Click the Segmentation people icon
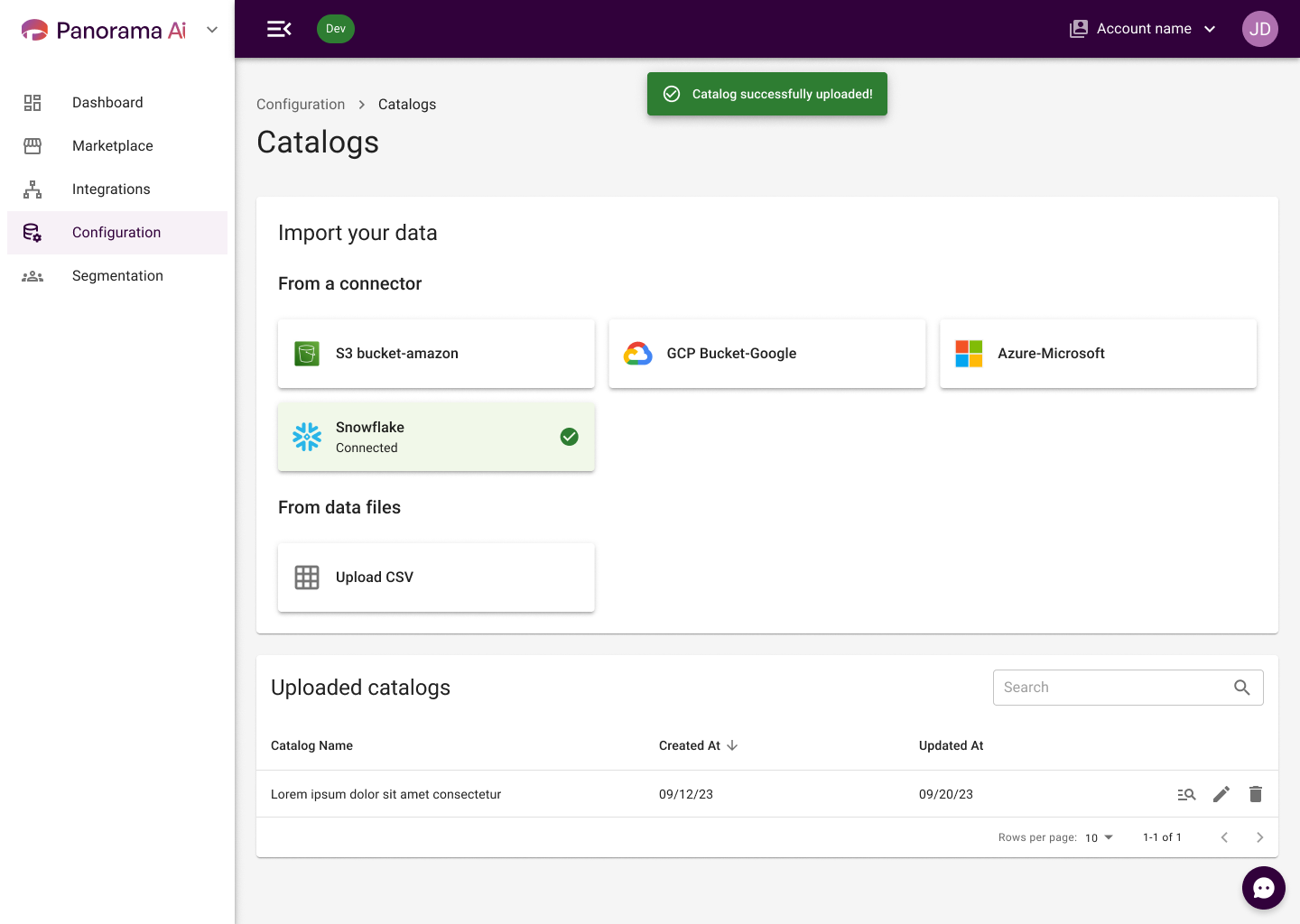Image resolution: width=1300 pixels, height=924 pixels. 32,276
